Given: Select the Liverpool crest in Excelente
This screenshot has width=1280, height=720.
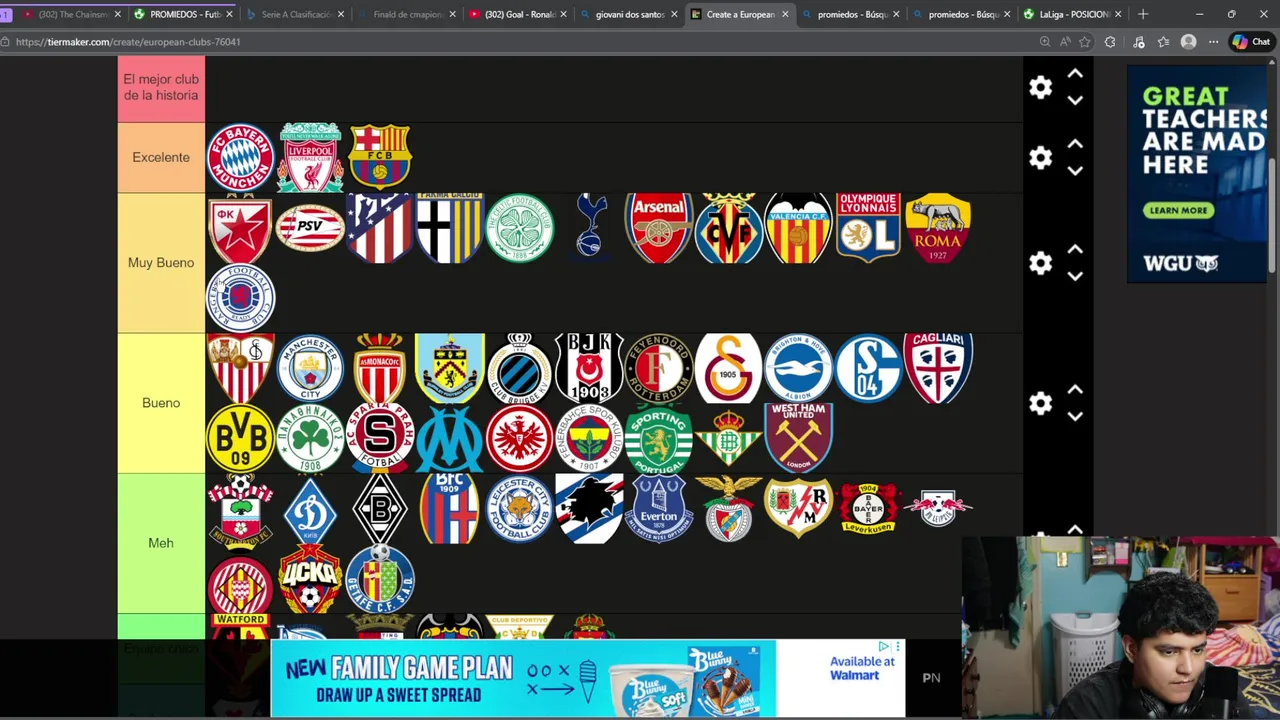Looking at the screenshot, I should click(x=310, y=157).
